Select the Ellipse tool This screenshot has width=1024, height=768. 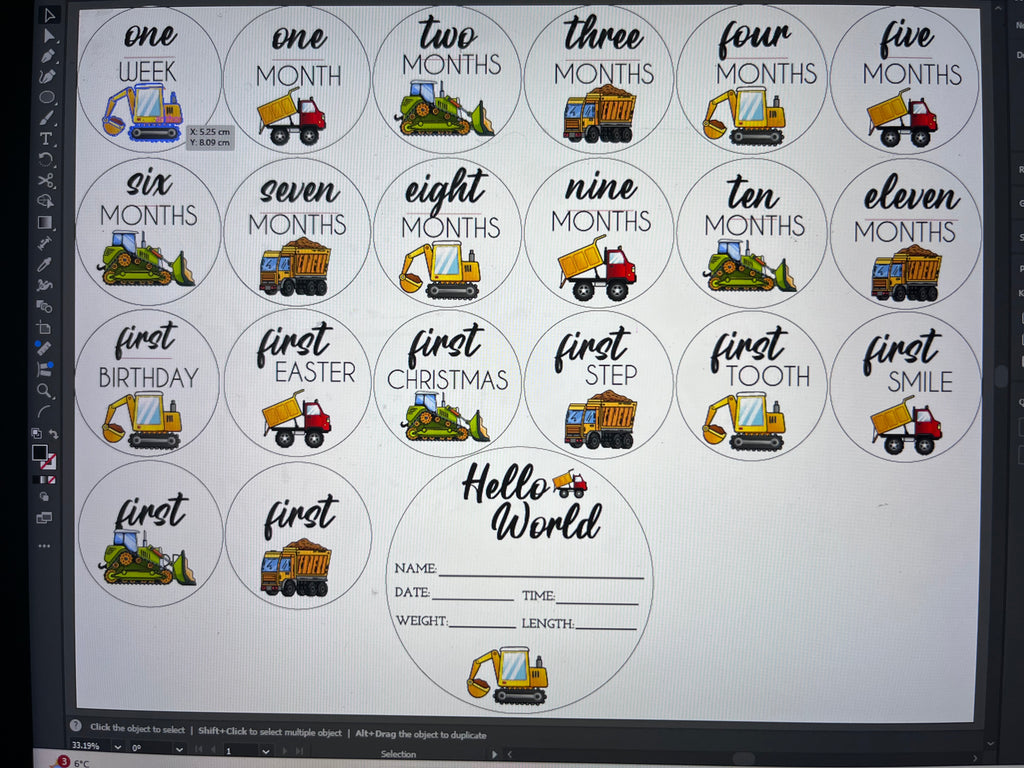point(46,97)
